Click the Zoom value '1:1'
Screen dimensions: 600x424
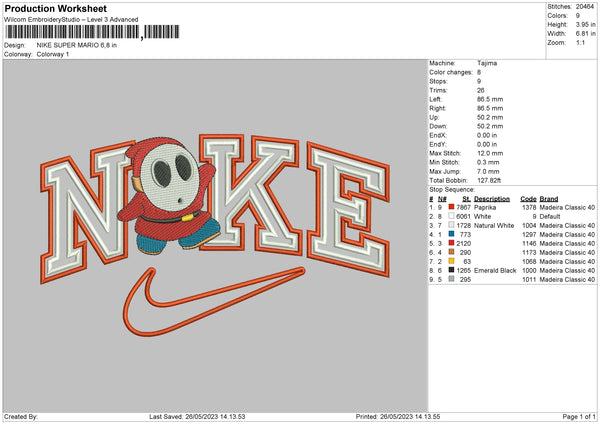tap(580, 42)
